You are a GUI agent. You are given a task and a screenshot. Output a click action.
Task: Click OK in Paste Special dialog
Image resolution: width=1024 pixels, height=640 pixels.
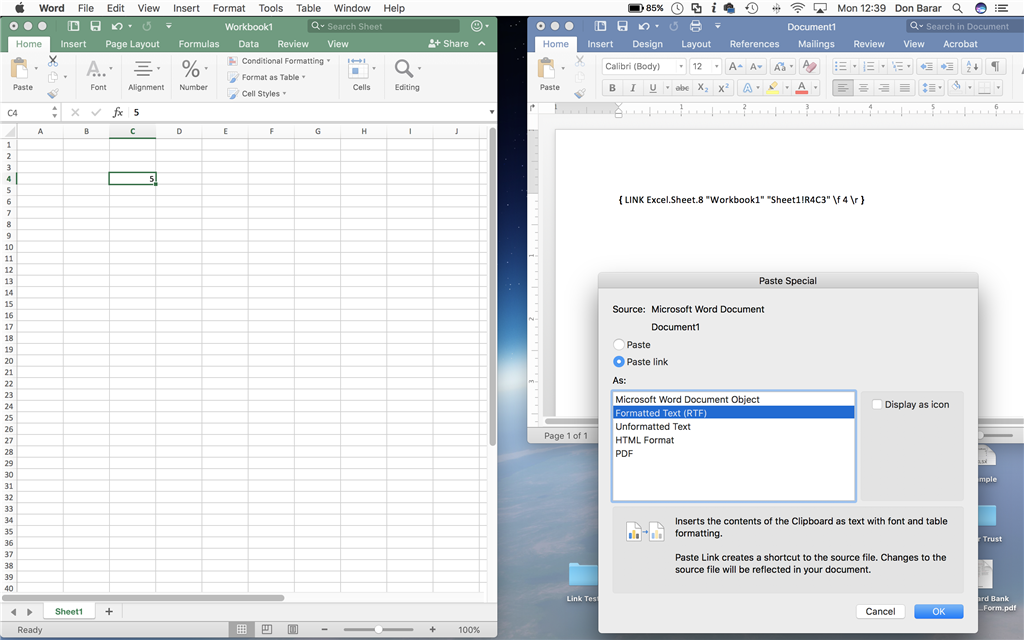tap(938, 611)
